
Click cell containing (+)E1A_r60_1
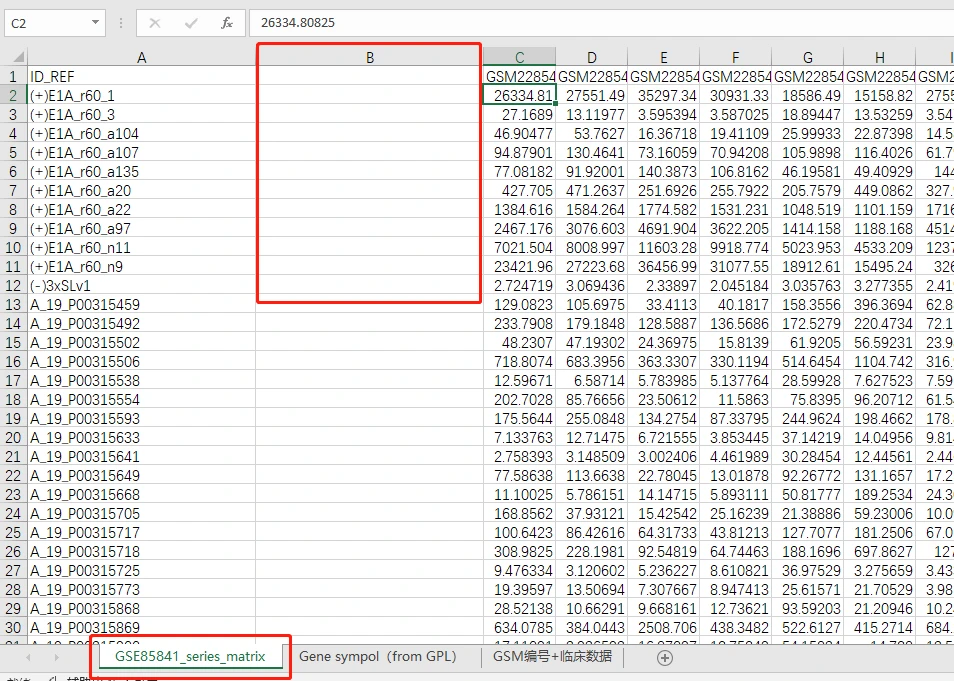[141, 96]
